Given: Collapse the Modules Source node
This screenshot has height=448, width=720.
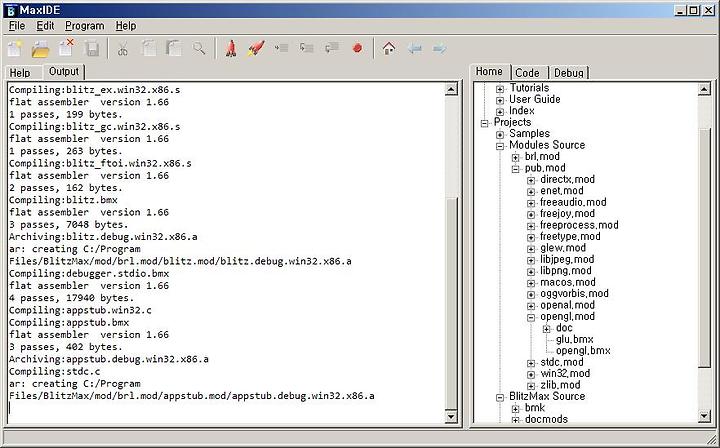Looking at the screenshot, I should click(x=500, y=146).
